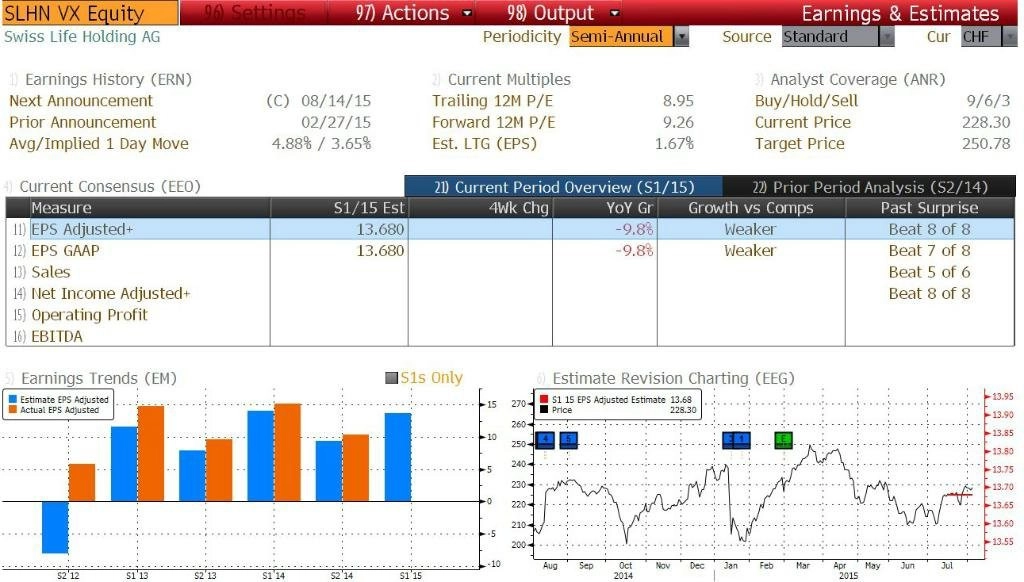Switch to Prior Period Analysis (S2/14) tab
The image size is (1024, 582).
[x=869, y=187]
